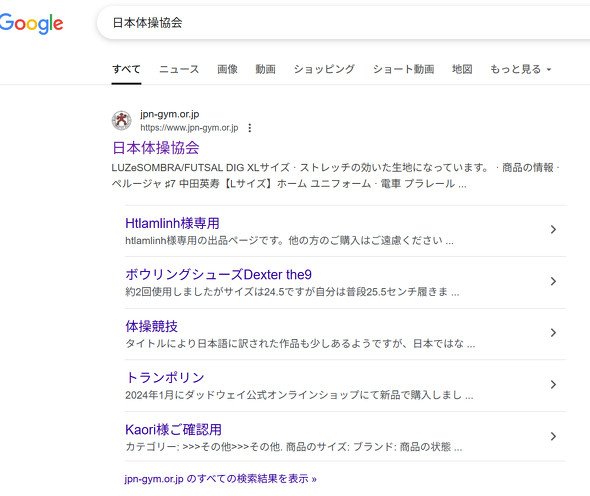
Task: Click the jpn-gym.or.jp site favicon
Action: click(122, 120)
